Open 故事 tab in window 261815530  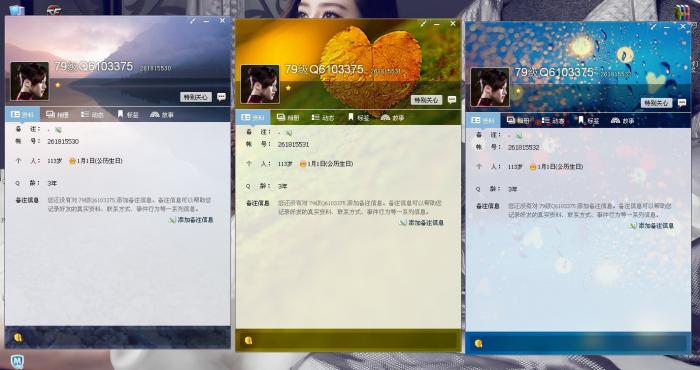tap(162, 115)
